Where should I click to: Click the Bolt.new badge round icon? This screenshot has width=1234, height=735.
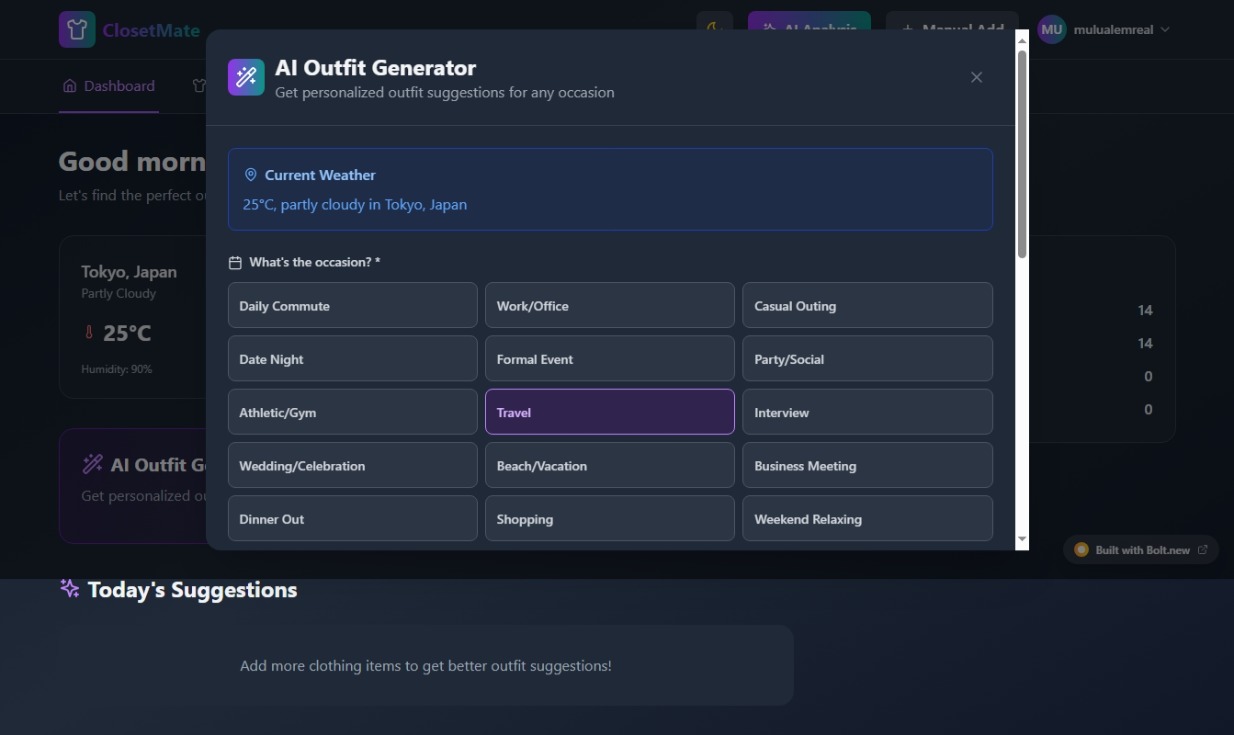point(1081,550)
